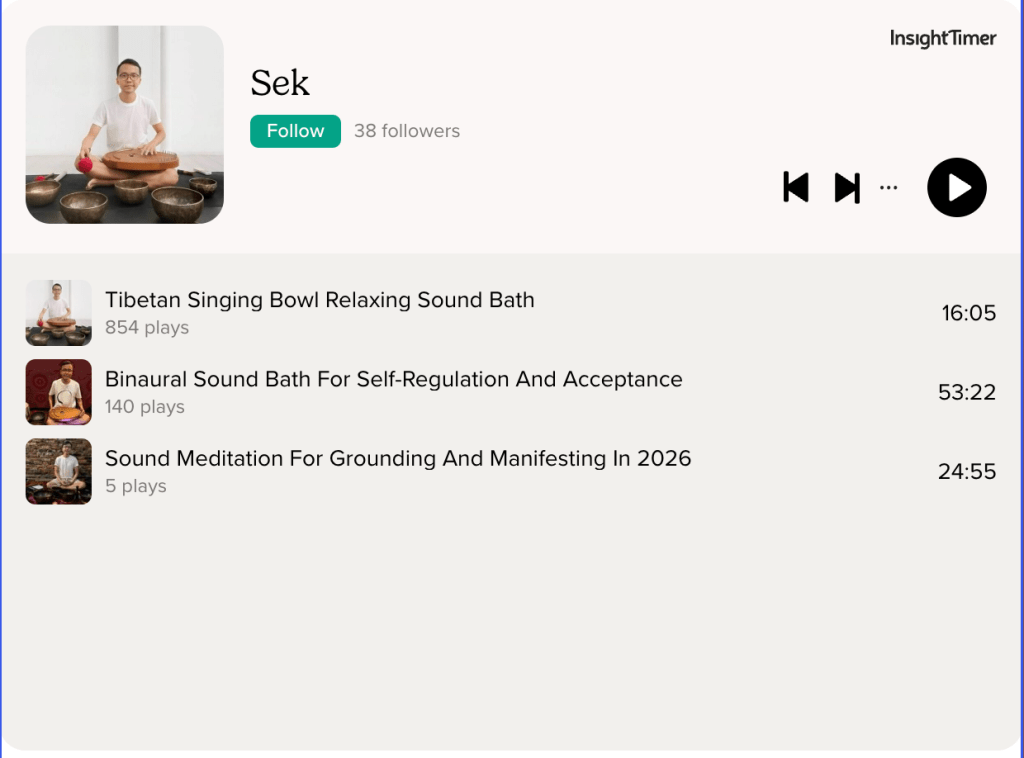Open Sek's large profile photo
1024x758 pixels.
(x=125, y=125)
